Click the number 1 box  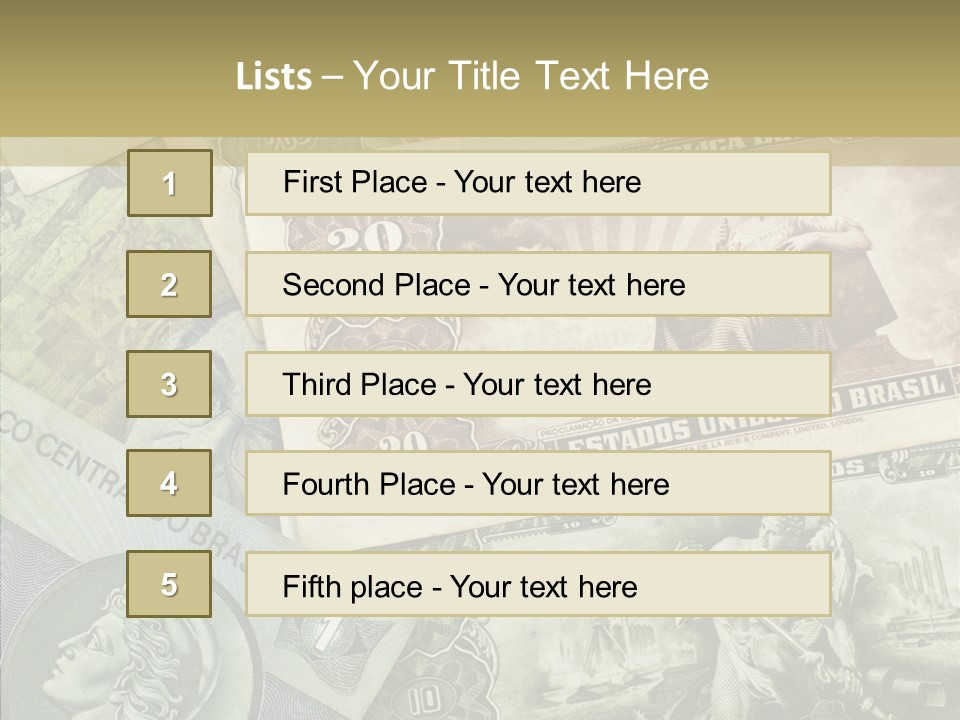(x=170, y=183)
